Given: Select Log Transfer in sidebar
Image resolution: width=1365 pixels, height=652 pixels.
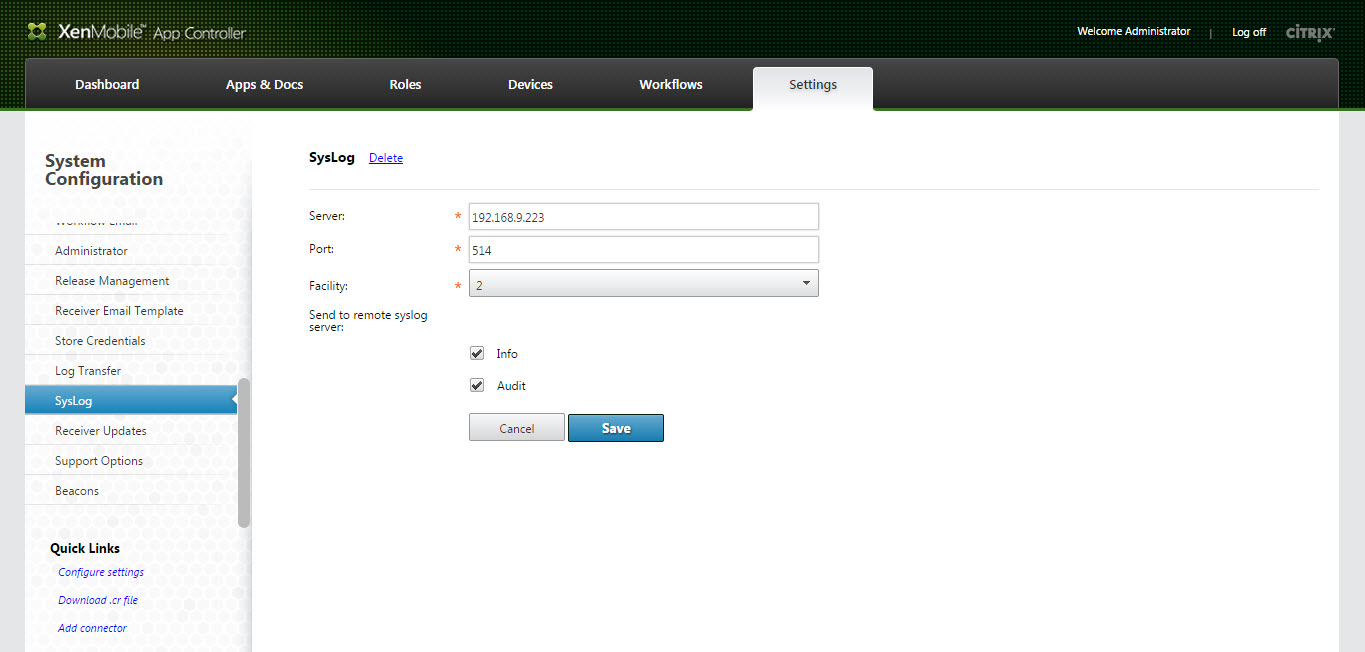Looking at the screenshot, I should coord(132,371).
